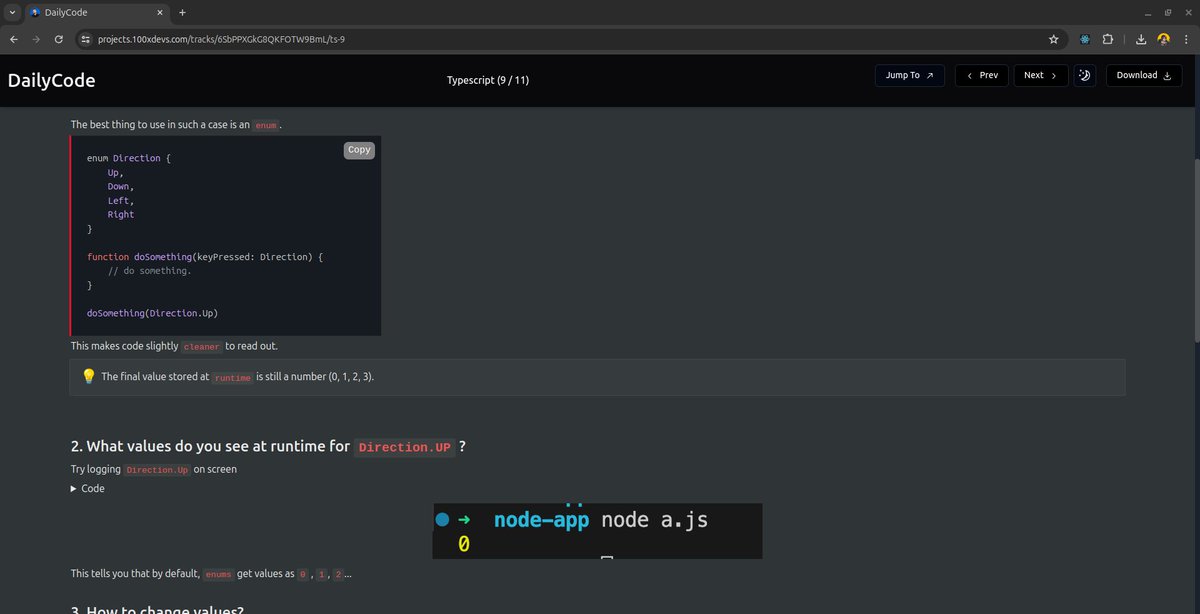Reload the page with refresh icon
The image size is (1200, 614).
point(59,39)
